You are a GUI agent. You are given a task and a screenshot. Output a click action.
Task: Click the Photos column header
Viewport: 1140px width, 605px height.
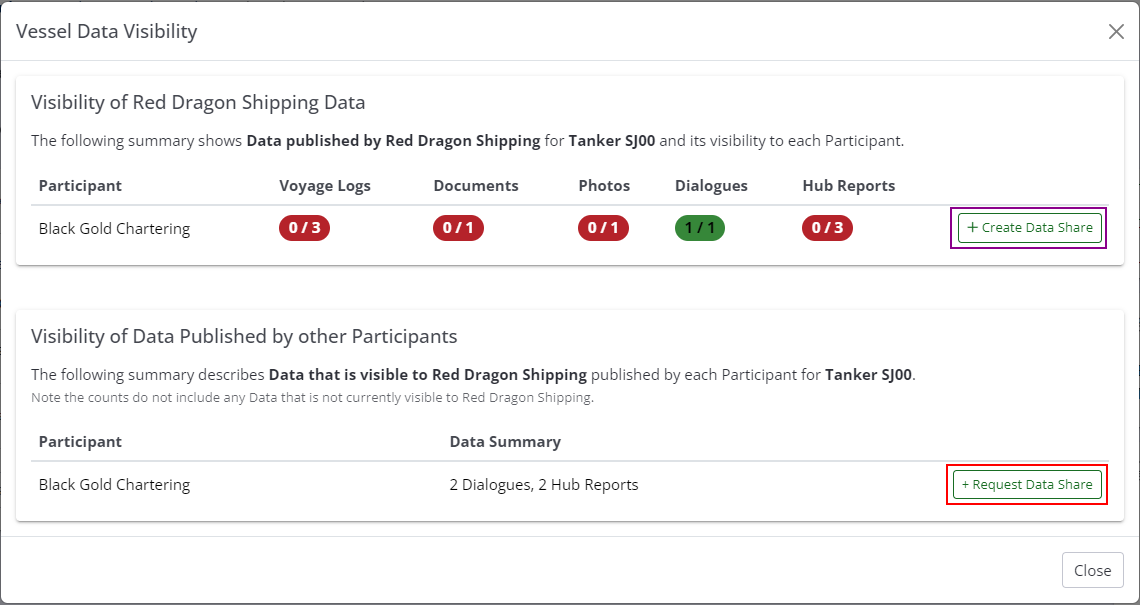[x=604, y=186]
